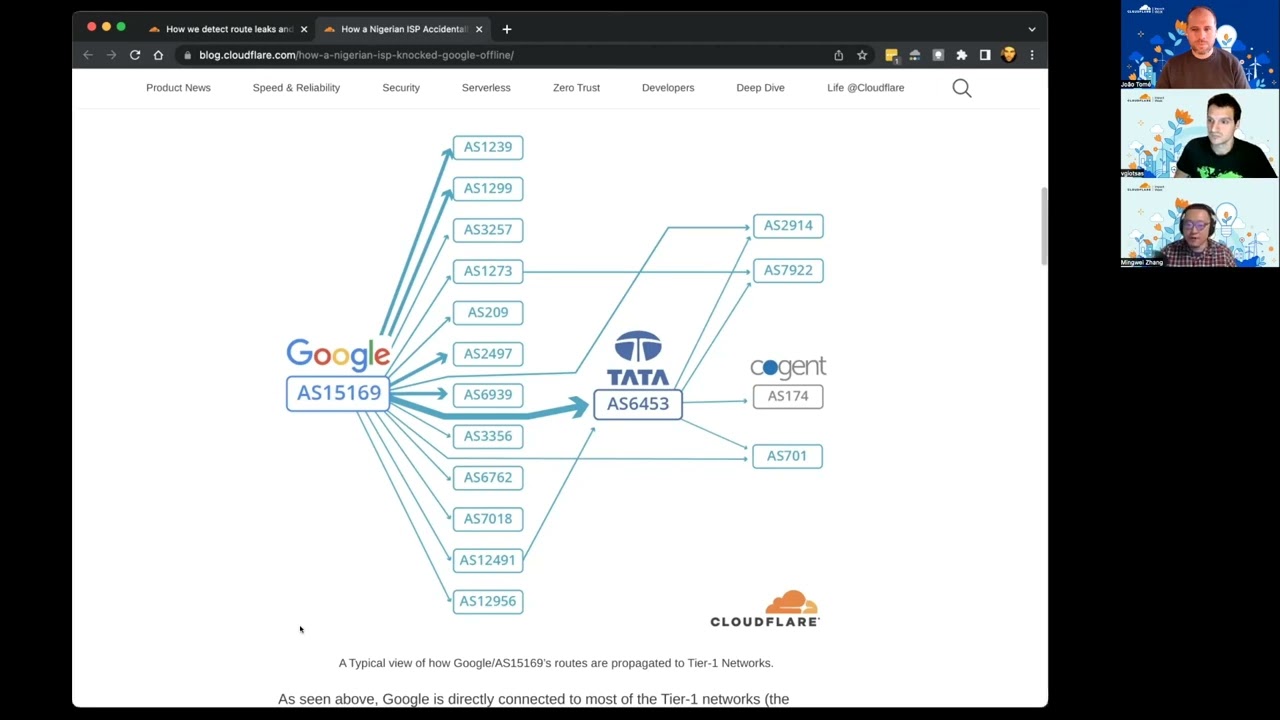The width and height of the screenshot is (1280, 720).
Task: Select the 'How a Nigerian ISP Accidentally' tab
Action: (x=403, y=29)
